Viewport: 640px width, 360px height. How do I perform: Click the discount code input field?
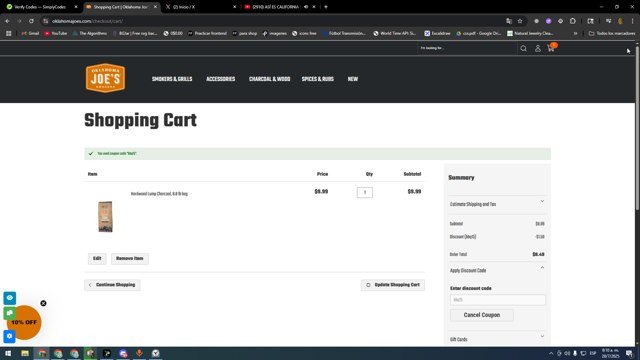click(x=498, y=300)
